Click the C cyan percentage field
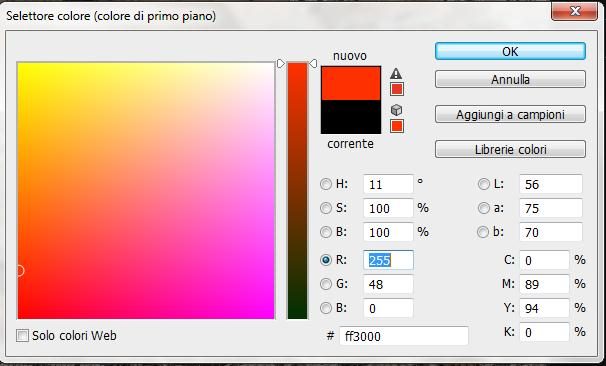The image size is (606, 366). (544, 260)
